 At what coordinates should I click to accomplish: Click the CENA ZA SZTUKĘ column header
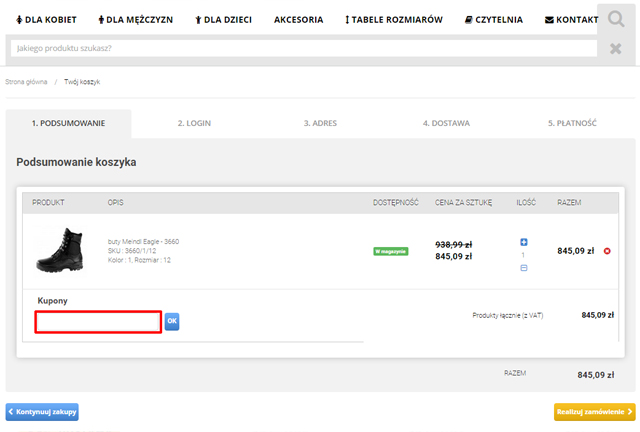coord(463,203)
